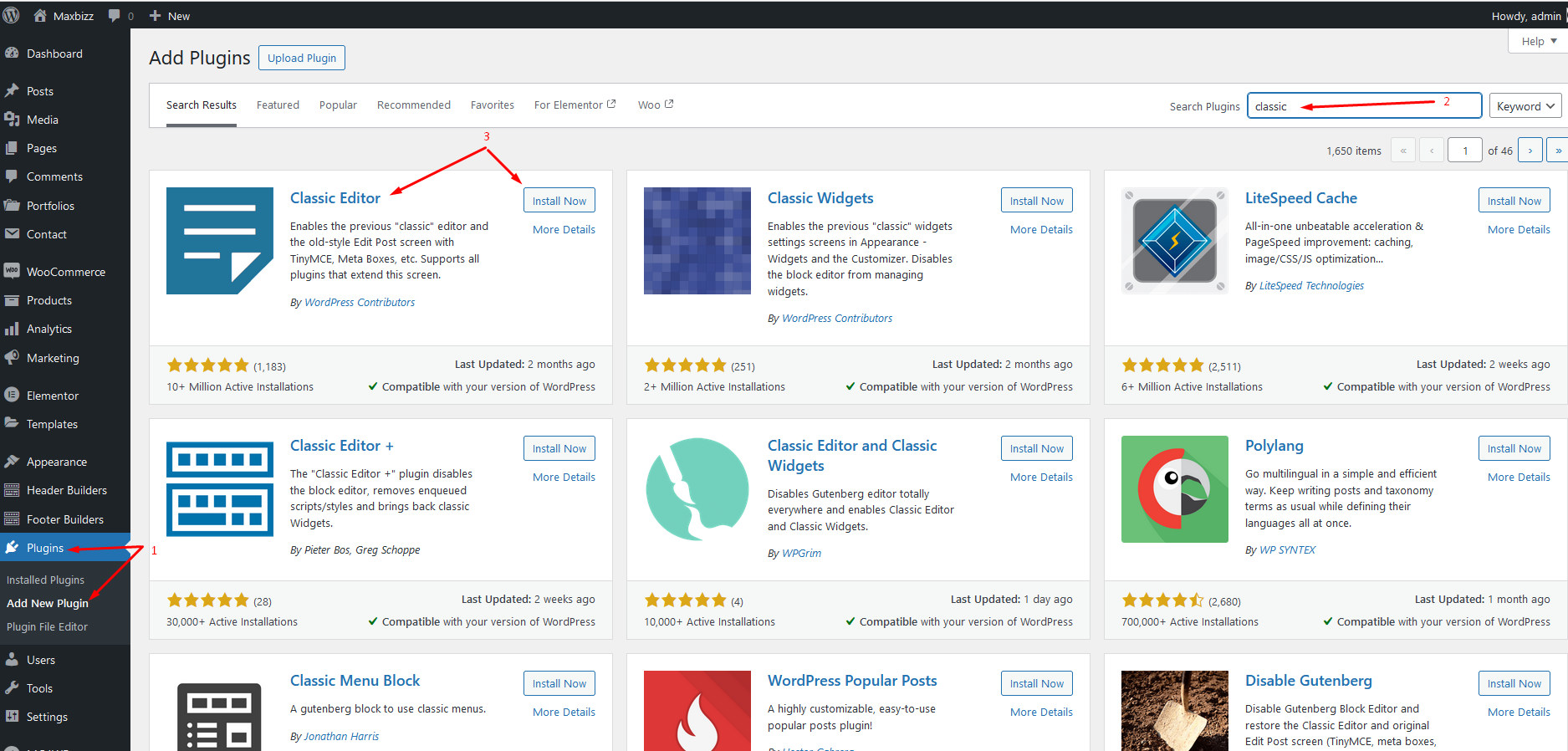1568x751 pixels.
Task: Open the Classic Widgets plugin title link
Action: 820,198
